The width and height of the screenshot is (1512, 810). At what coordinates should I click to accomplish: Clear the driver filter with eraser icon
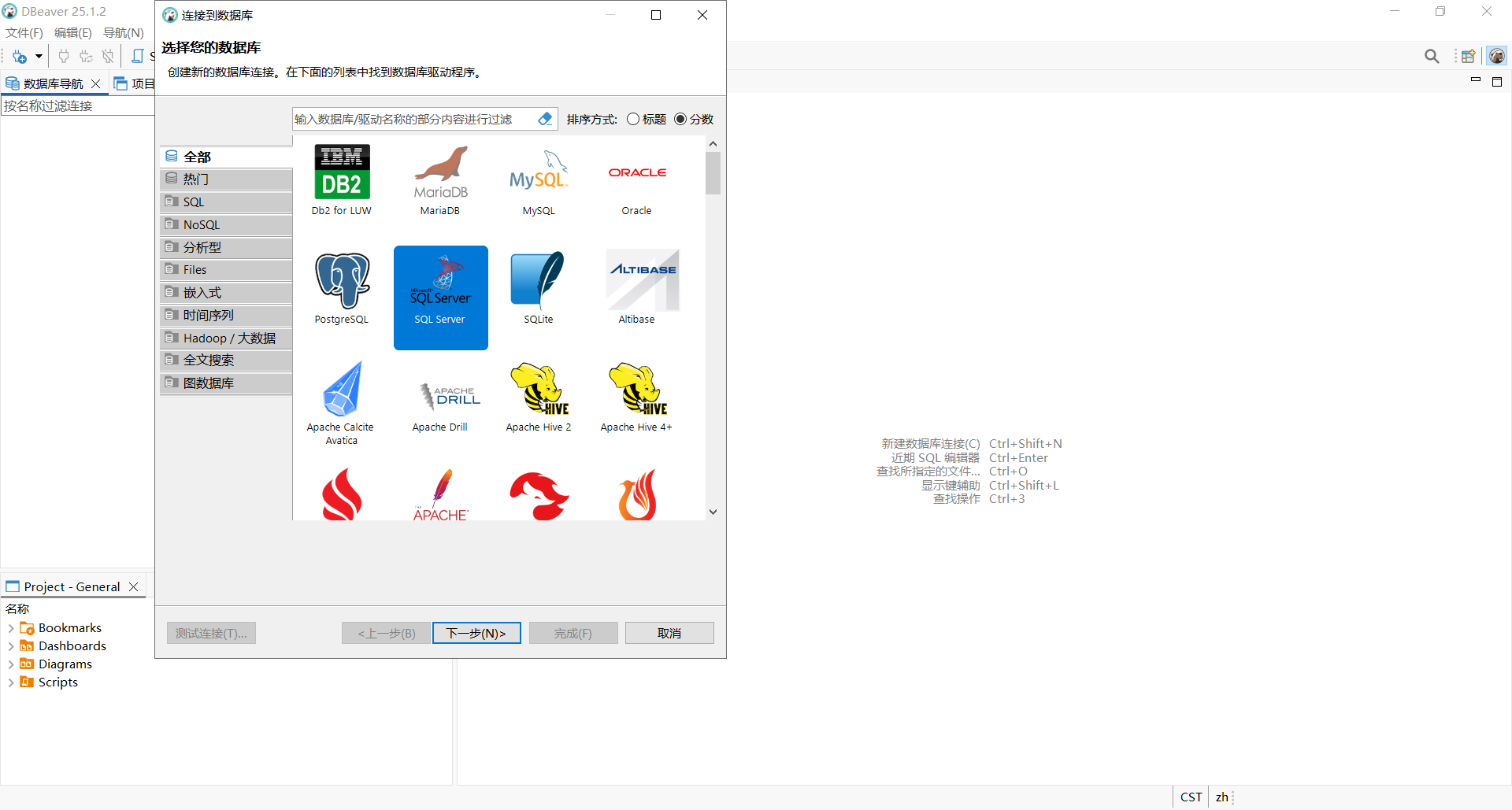[545, 119]
